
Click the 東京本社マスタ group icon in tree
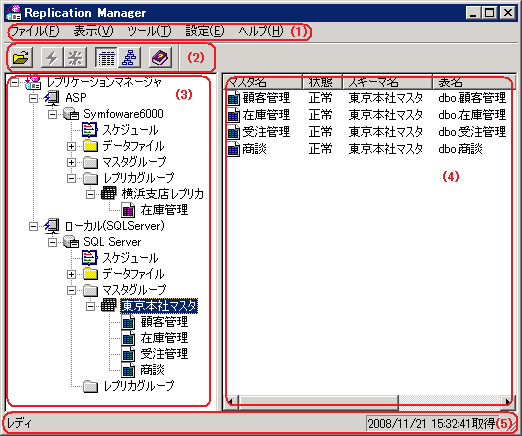pos(109,306)
